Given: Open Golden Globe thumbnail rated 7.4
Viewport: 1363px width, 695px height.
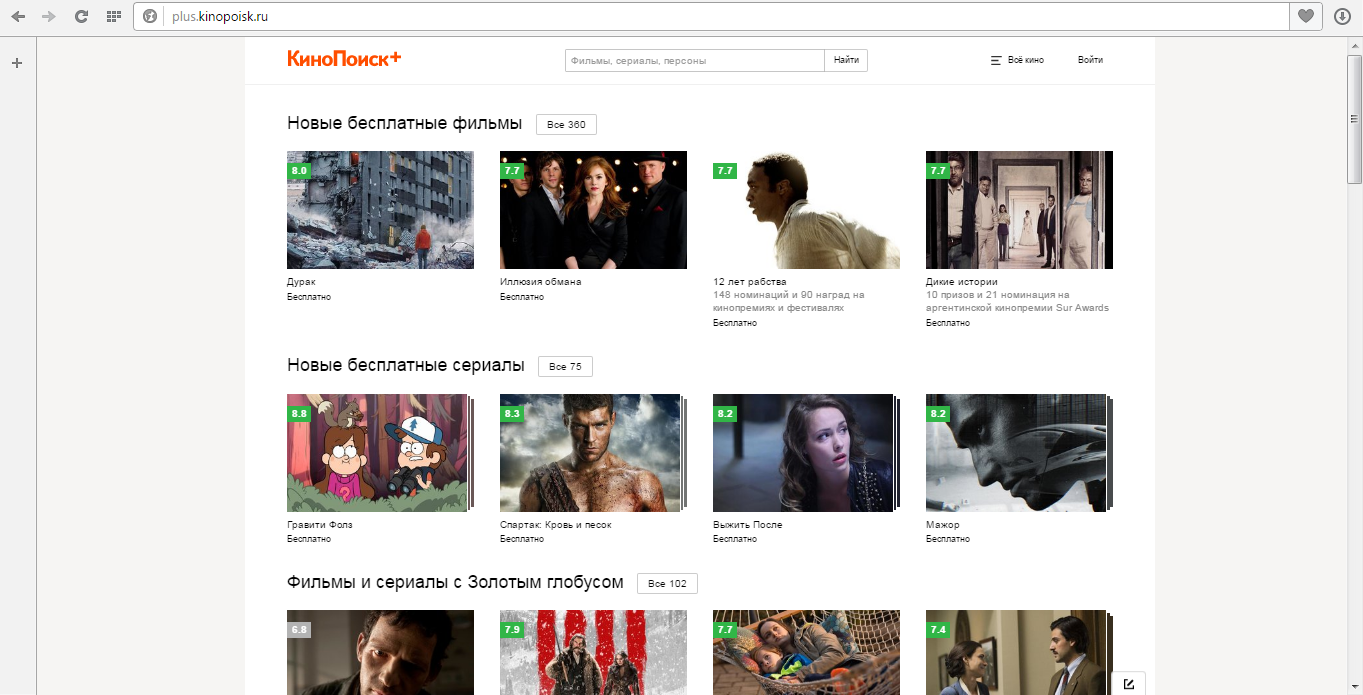Looking at the screenshot, I should [1019, 653].
